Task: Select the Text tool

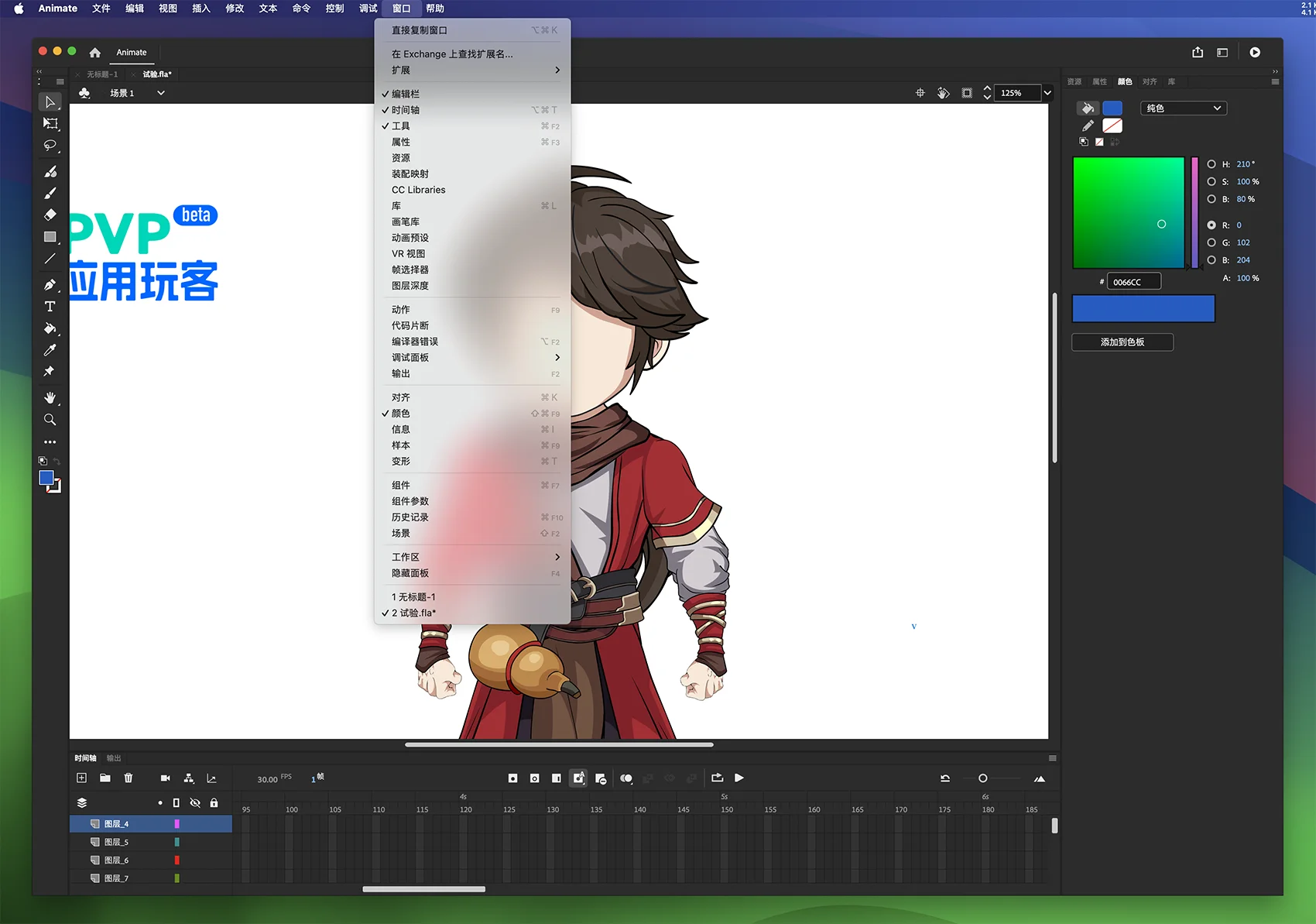Action: click(x=50, y=307)
